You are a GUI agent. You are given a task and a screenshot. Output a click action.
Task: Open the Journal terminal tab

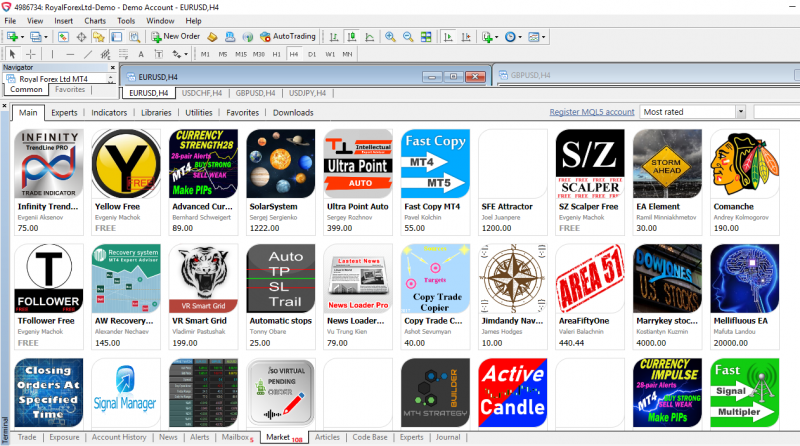448,437
